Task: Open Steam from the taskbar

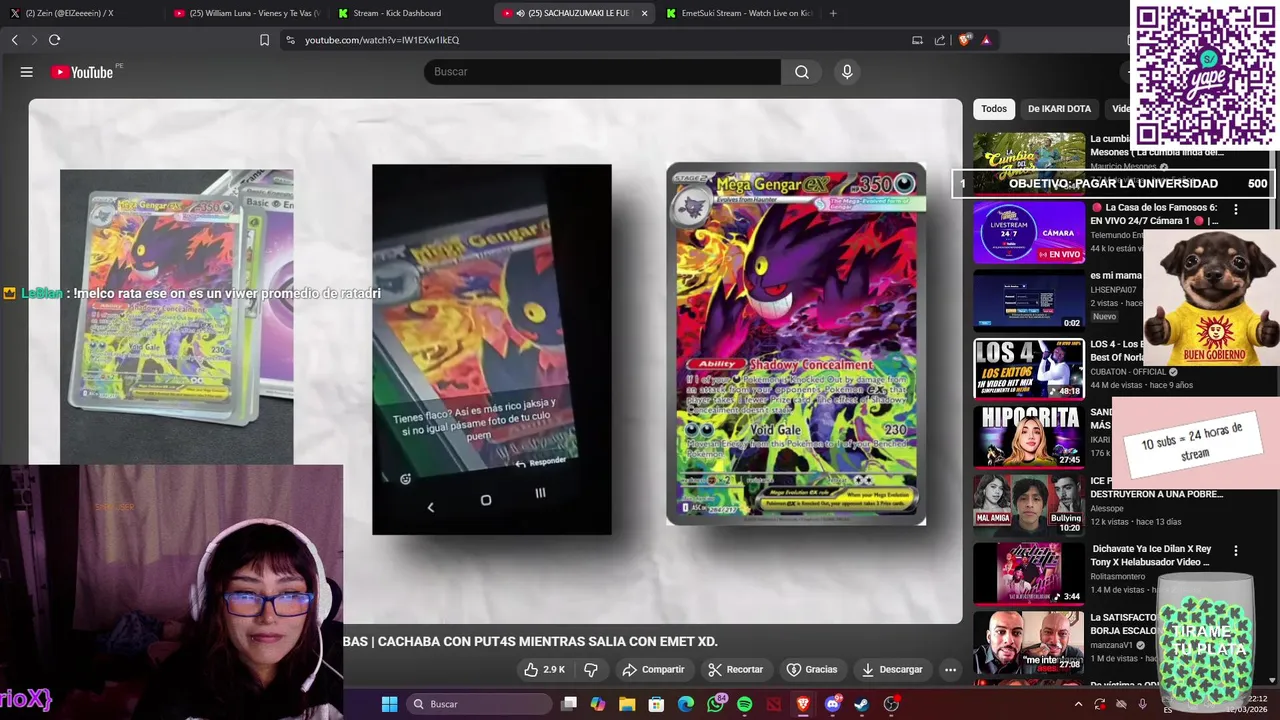Action: coord(861,704)
